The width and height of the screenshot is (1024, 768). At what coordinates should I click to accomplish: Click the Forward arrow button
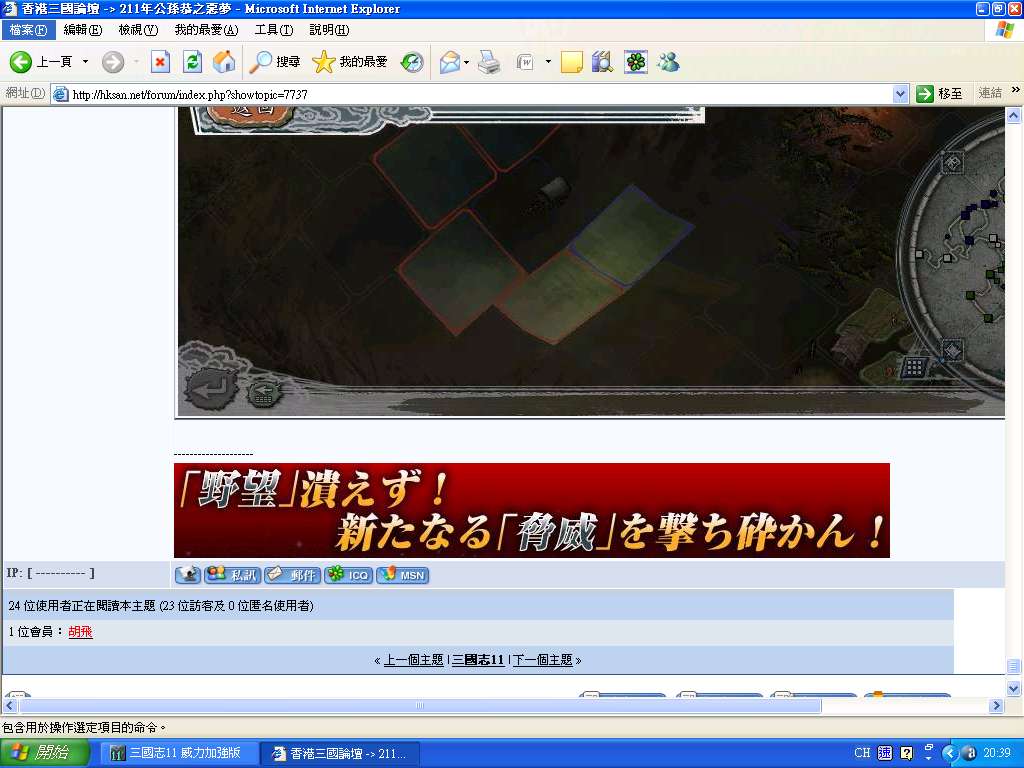(x=113, y=62)
